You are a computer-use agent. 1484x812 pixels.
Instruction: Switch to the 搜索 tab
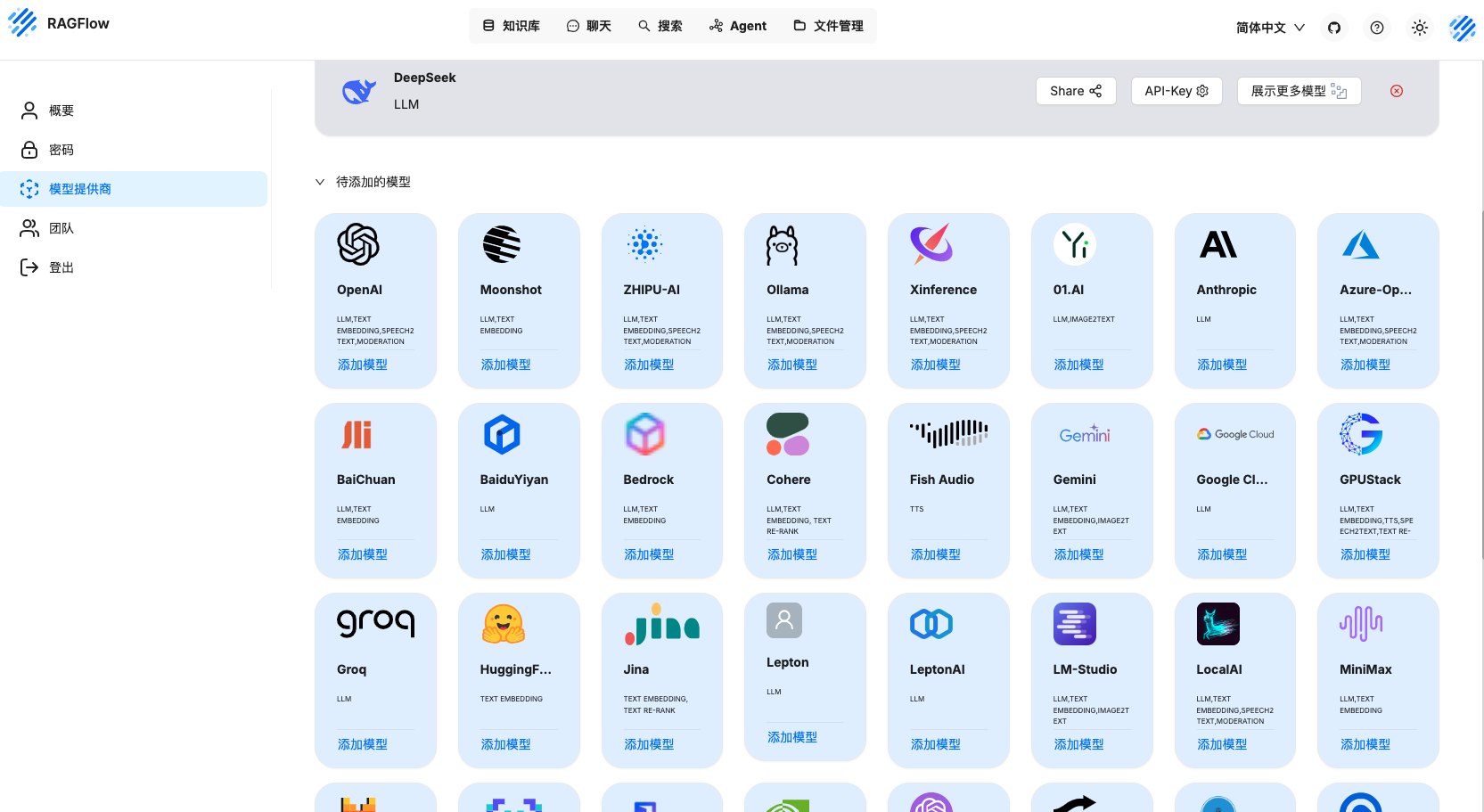pos(660,26)
